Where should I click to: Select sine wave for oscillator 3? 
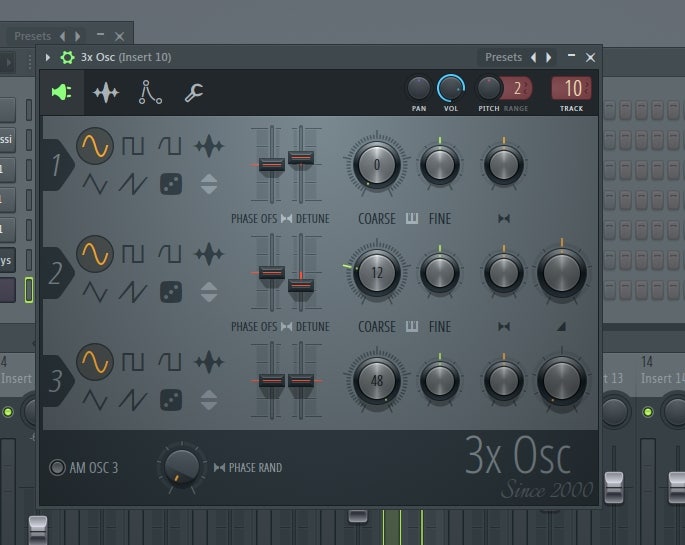(95, 362)
